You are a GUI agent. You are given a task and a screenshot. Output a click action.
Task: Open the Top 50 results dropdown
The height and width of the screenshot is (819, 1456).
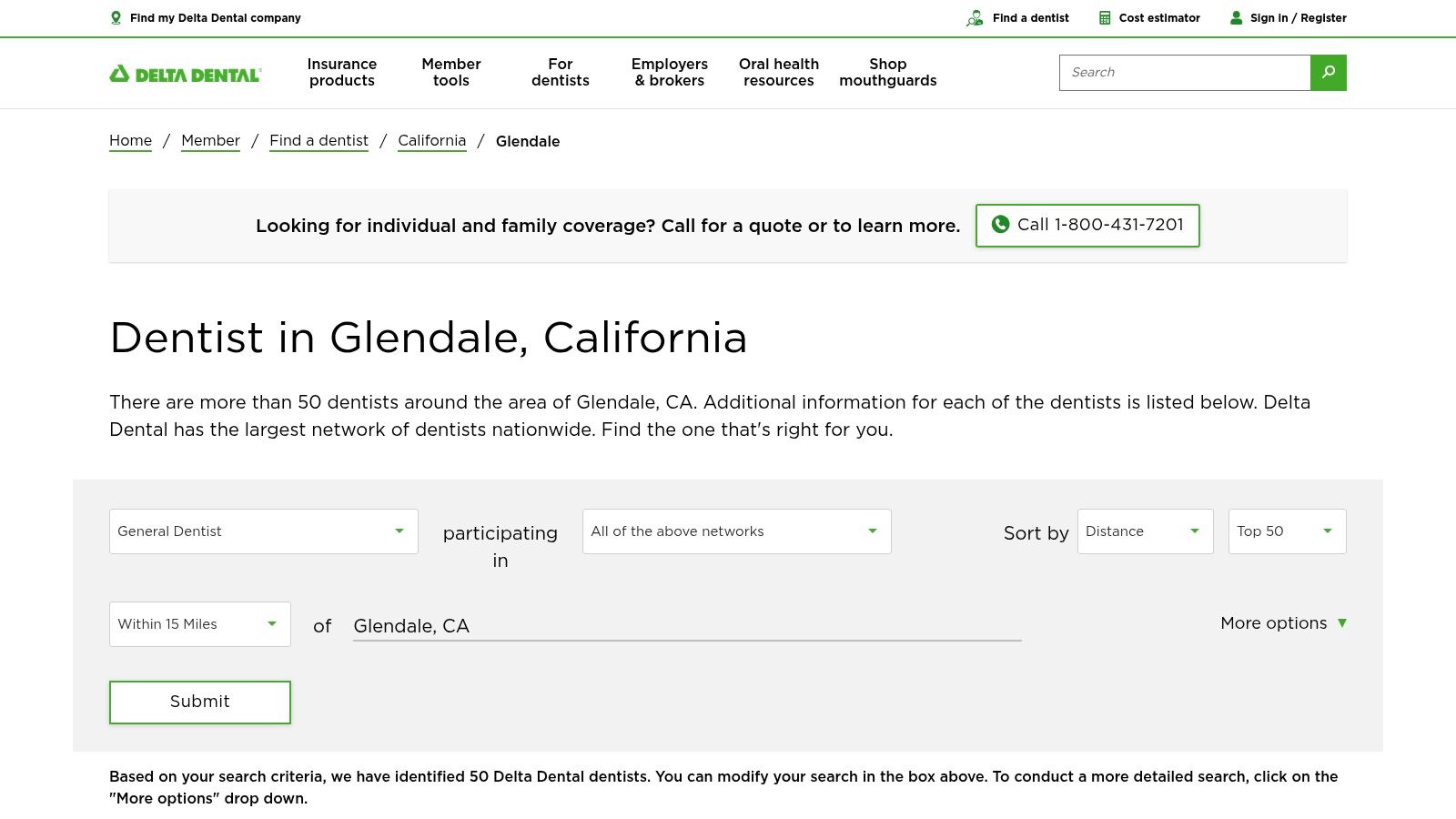click(x=1286, y=531)
